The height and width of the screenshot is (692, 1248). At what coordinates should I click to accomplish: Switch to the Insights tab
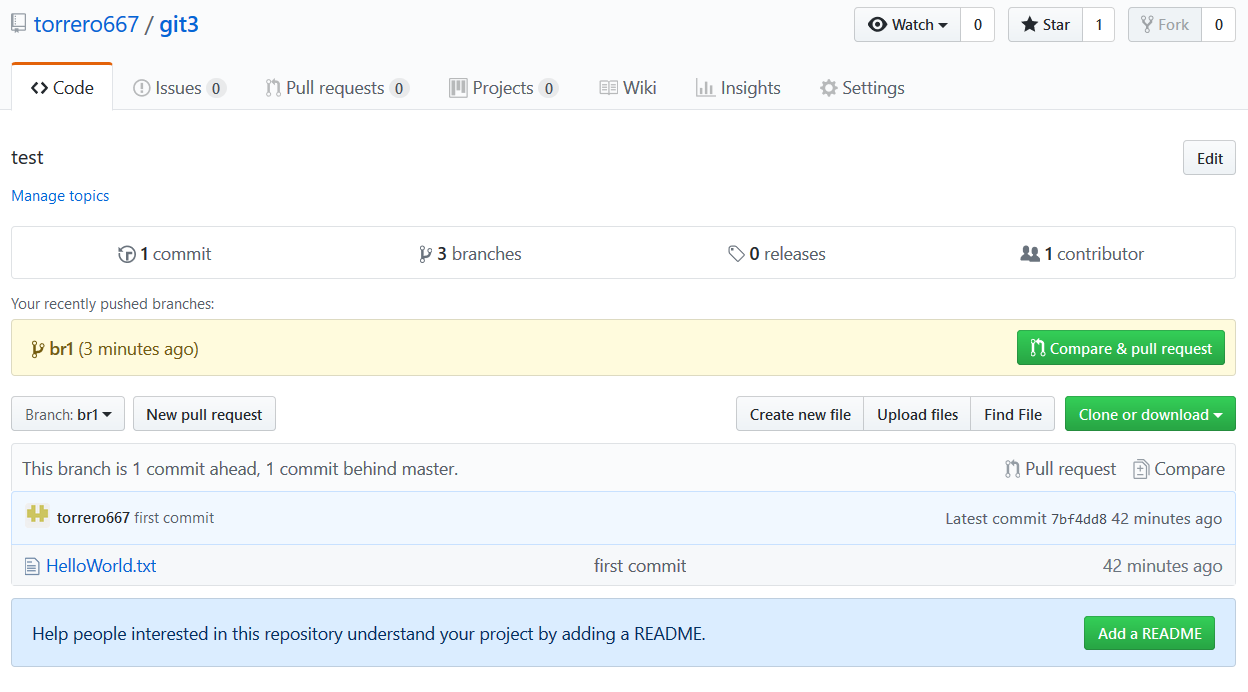(x=738, y=88)
